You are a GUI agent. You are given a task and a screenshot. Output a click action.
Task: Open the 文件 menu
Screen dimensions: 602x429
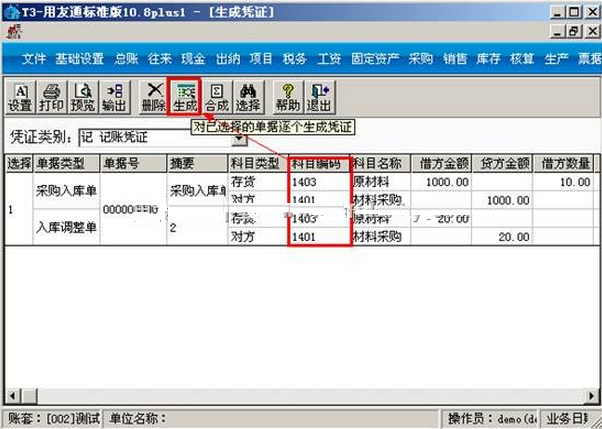click(34, 59)
